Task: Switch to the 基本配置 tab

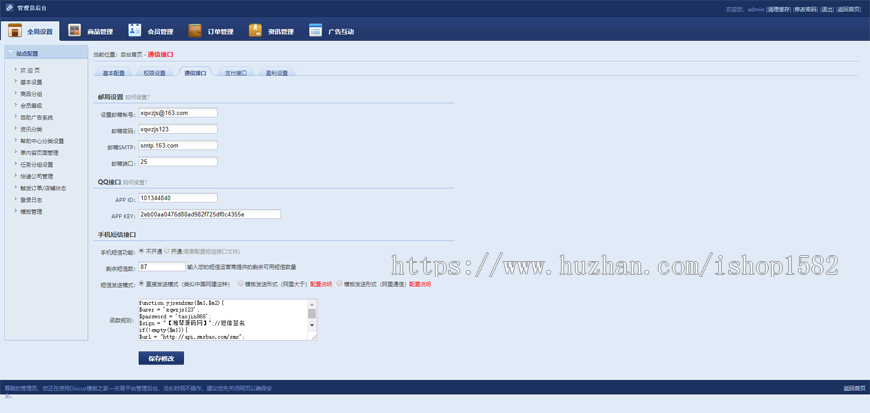Action: tap(113, 73)
